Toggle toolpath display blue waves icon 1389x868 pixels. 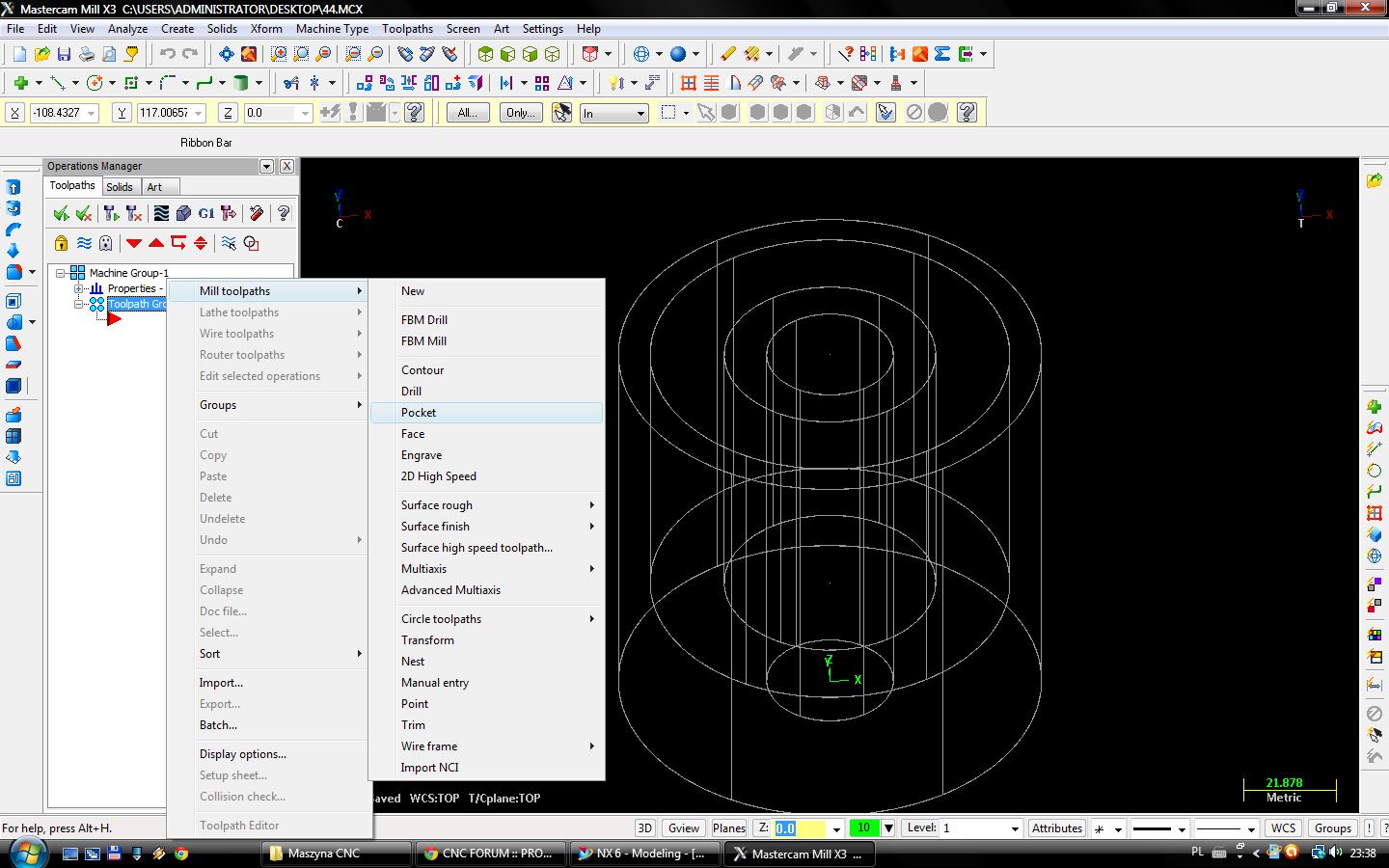point(84,243)
